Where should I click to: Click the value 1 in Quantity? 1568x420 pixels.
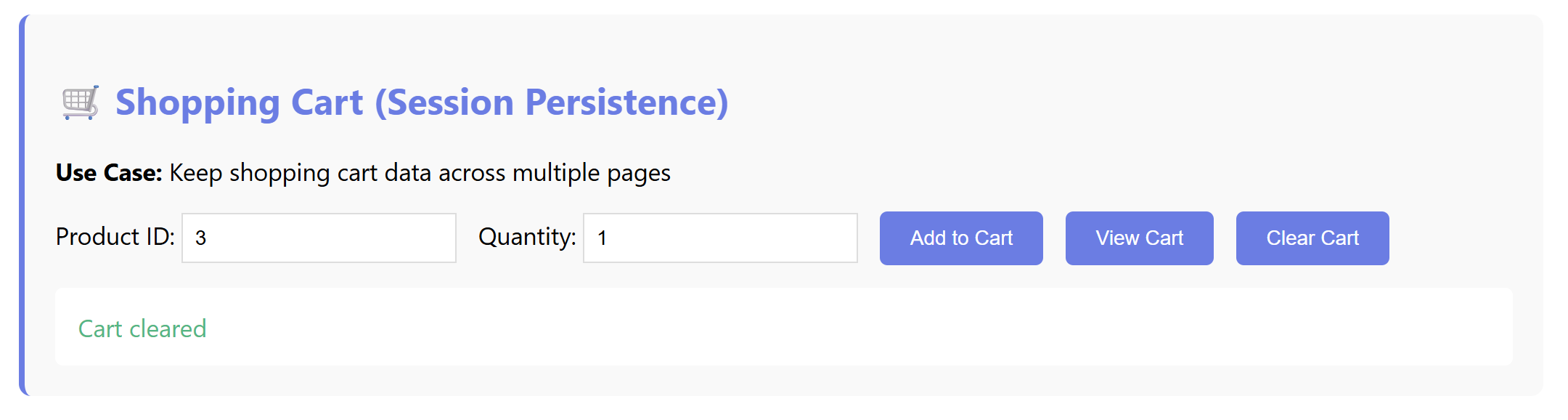602,238
